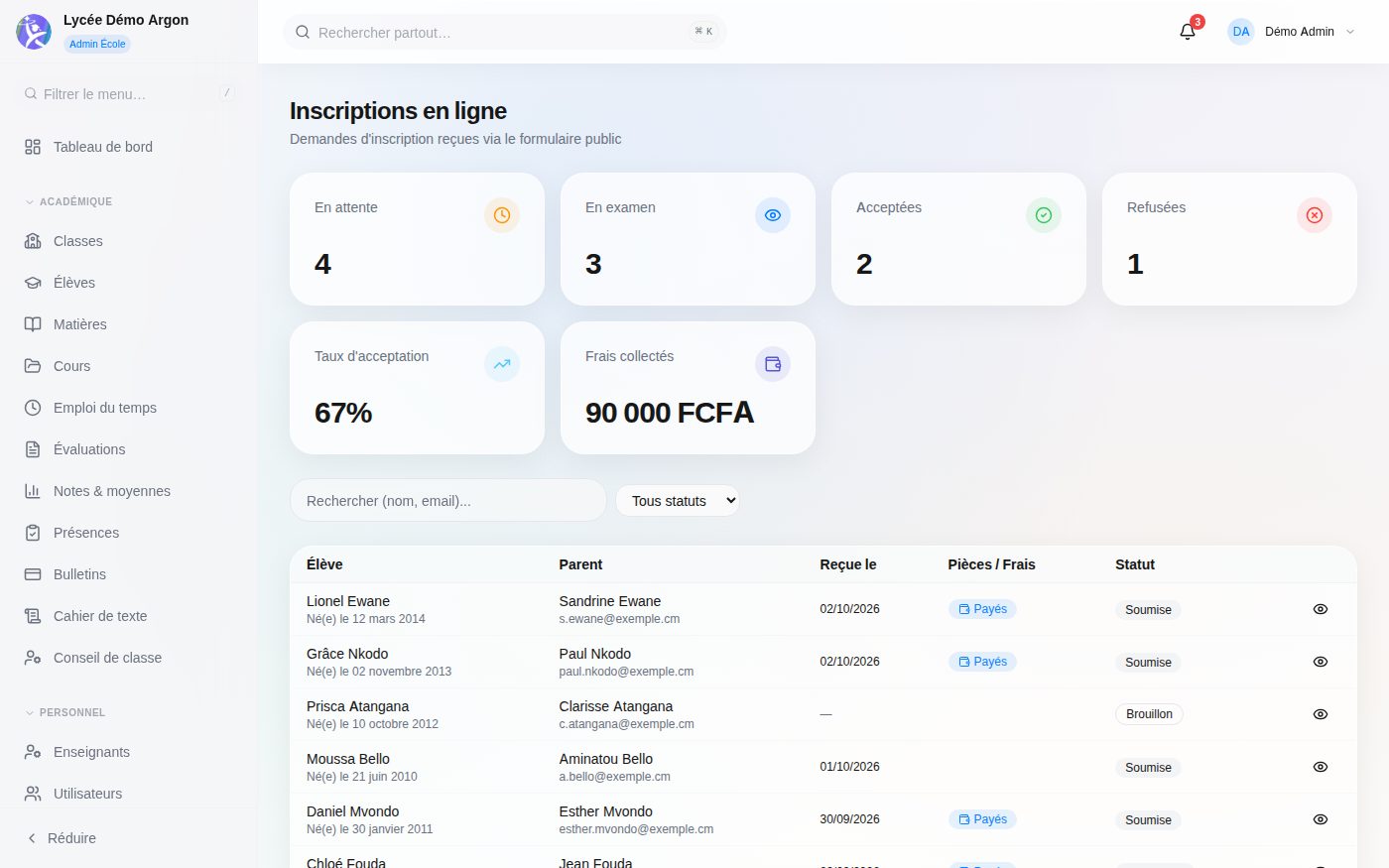Screen dimensions: 1389x868
Task: Open the Élèves menu item
Action: pyautogui.click(x=129, y=283)
